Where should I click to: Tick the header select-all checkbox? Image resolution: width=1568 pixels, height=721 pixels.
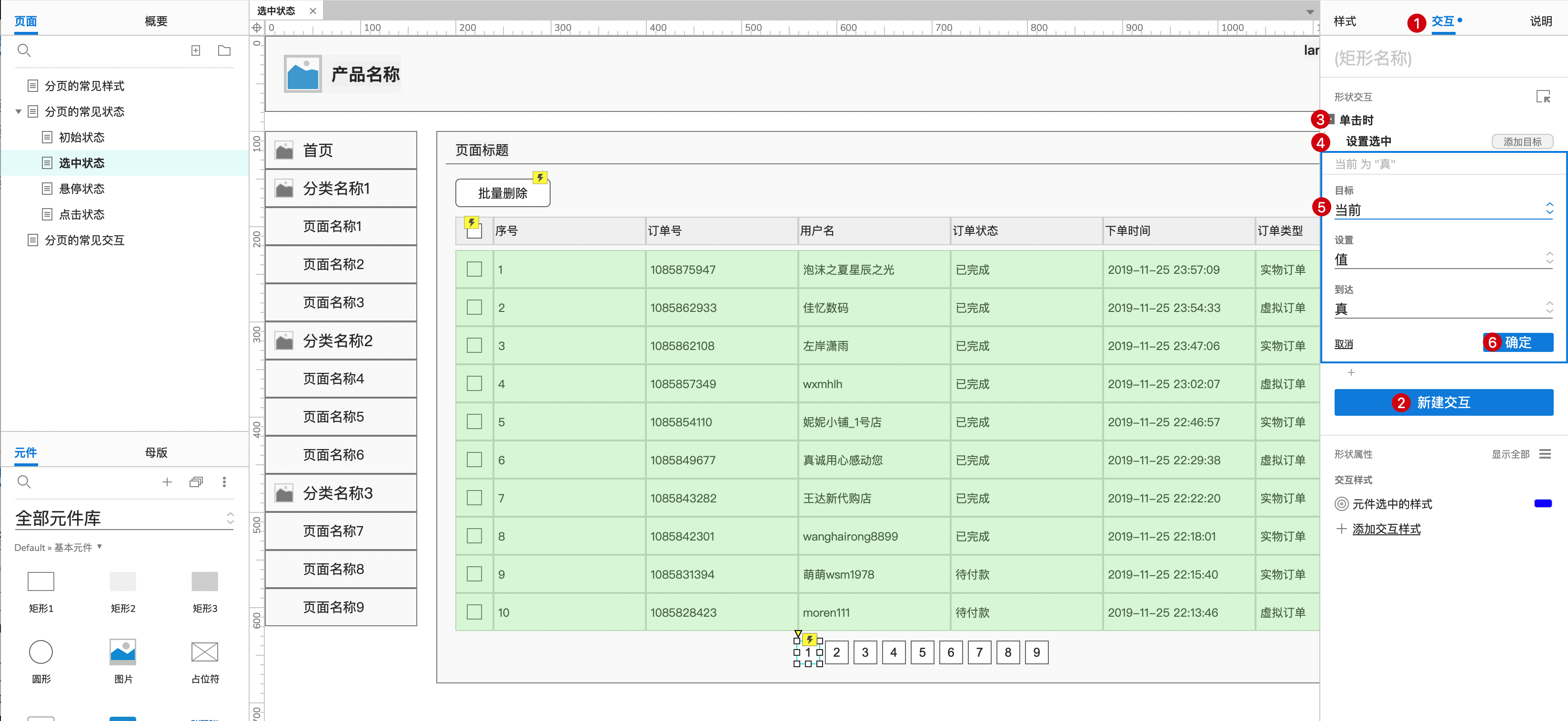[x=474, y=231]
